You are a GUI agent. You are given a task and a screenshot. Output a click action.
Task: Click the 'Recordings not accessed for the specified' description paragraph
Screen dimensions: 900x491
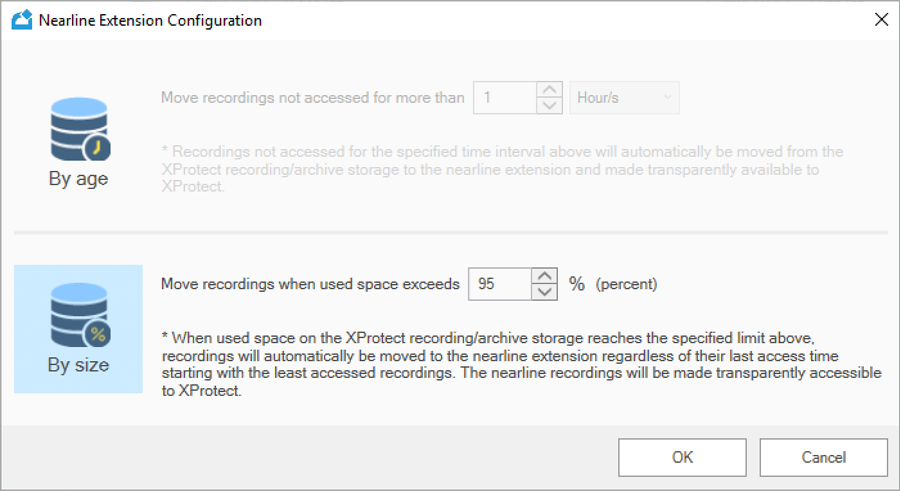tap(502, 169)
